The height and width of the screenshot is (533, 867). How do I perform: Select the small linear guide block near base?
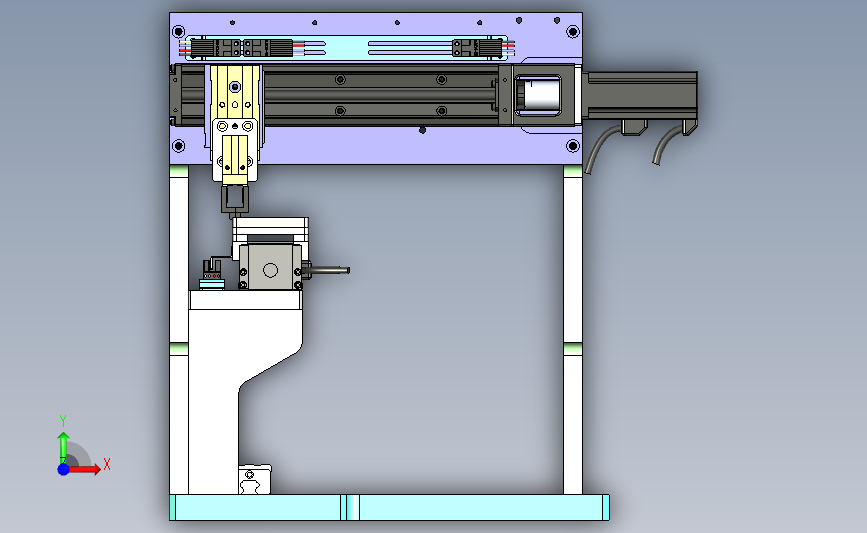coord(255,479)
